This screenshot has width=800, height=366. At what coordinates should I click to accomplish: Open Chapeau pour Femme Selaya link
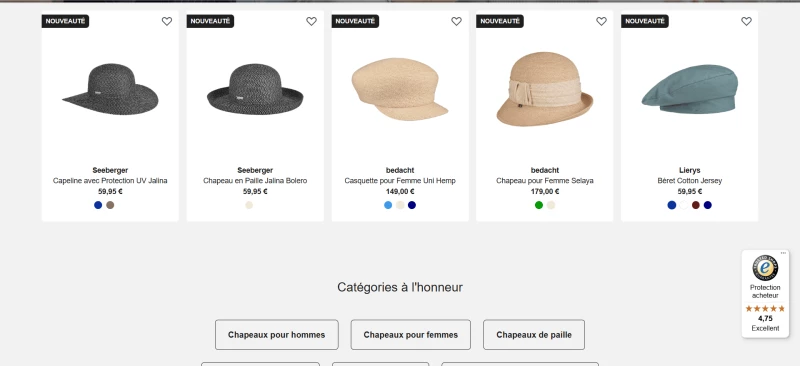545,181
